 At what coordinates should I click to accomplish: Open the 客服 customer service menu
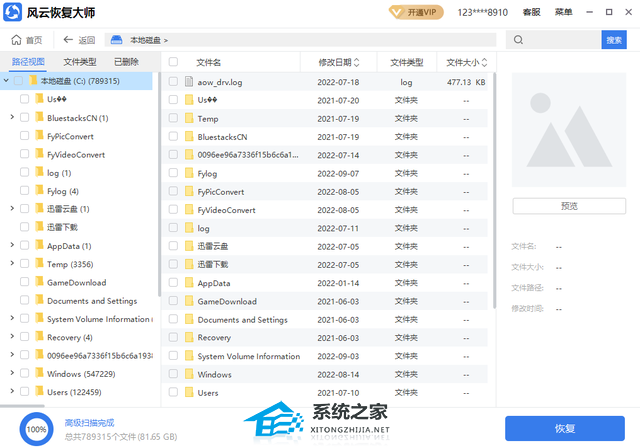click(531, 12)
